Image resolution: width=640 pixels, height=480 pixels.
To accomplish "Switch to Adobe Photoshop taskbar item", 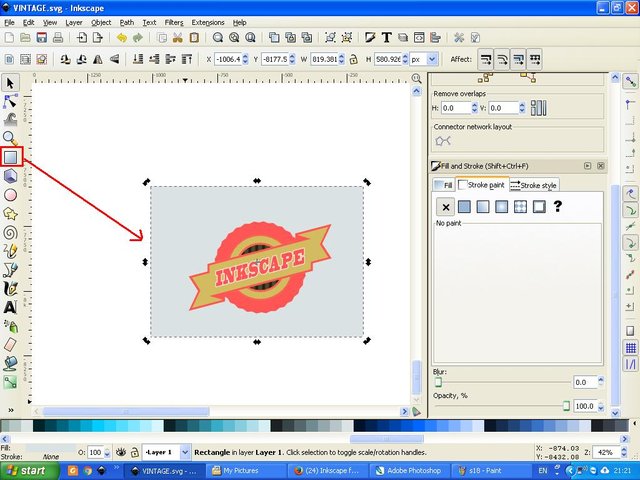I will pos(410,471).
